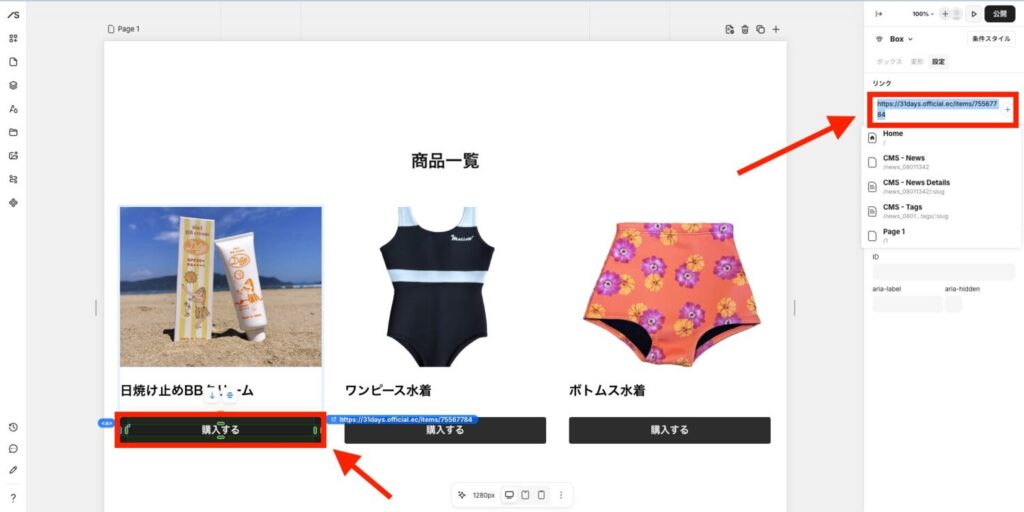Click the live preview play icon
Image resolution: width=1024 pixels, height=512 pixels.
pyautogui.click(x=974, y=14)
